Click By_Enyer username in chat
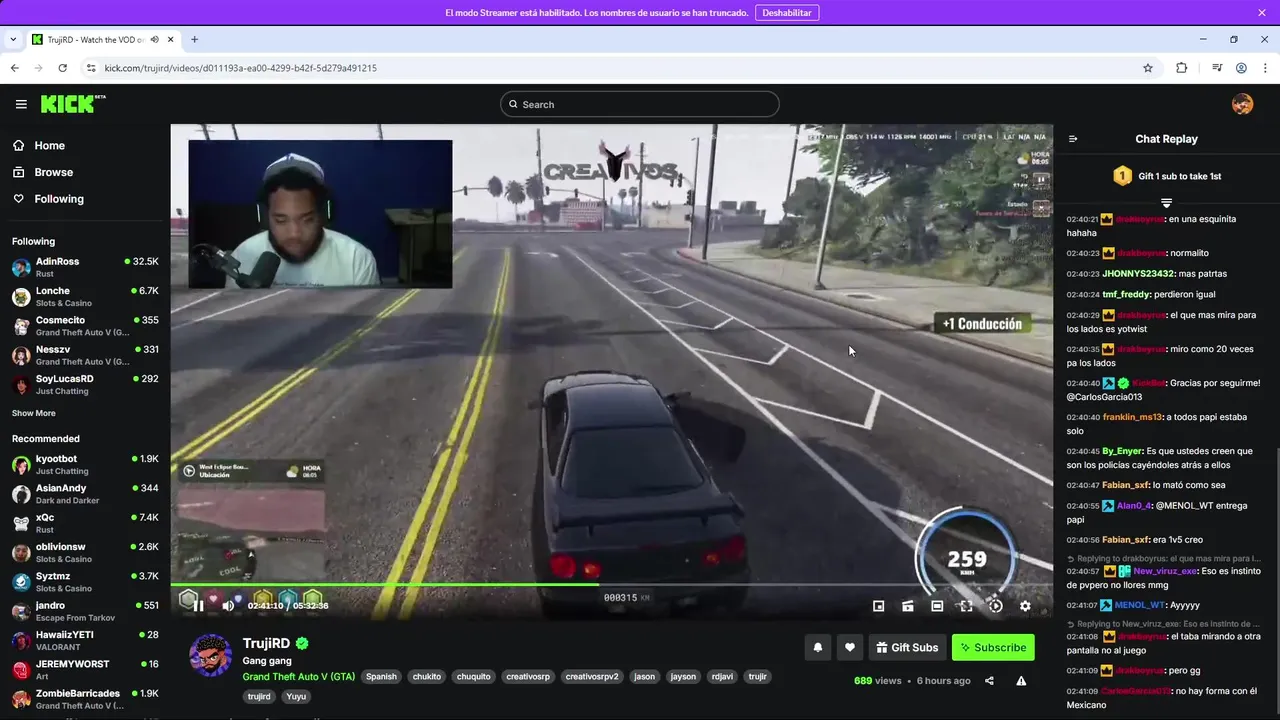Viewport: 1280px width, 720px height. point(1122,451)
